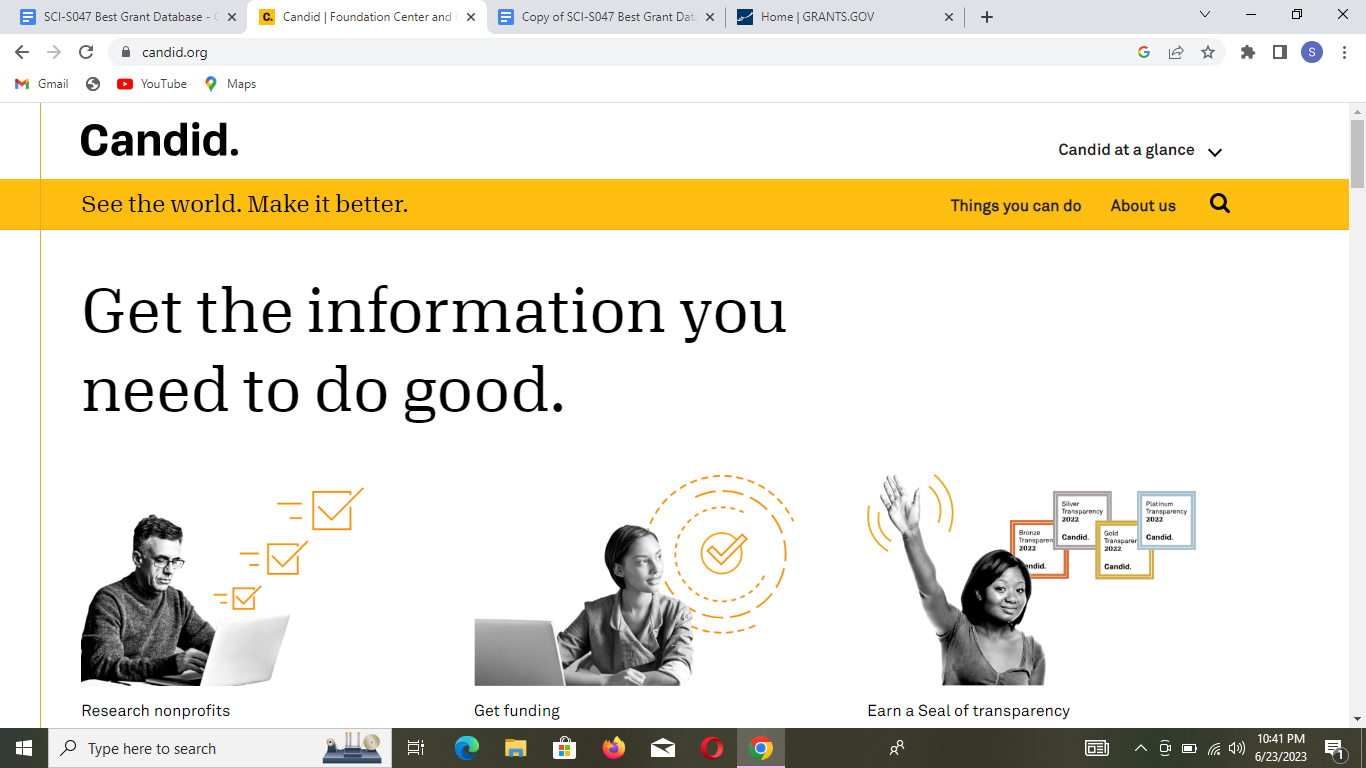Expand the About us menu
Image resolution: width=1366 pixels, height=768 pixels.
(x=1143, y=205)
